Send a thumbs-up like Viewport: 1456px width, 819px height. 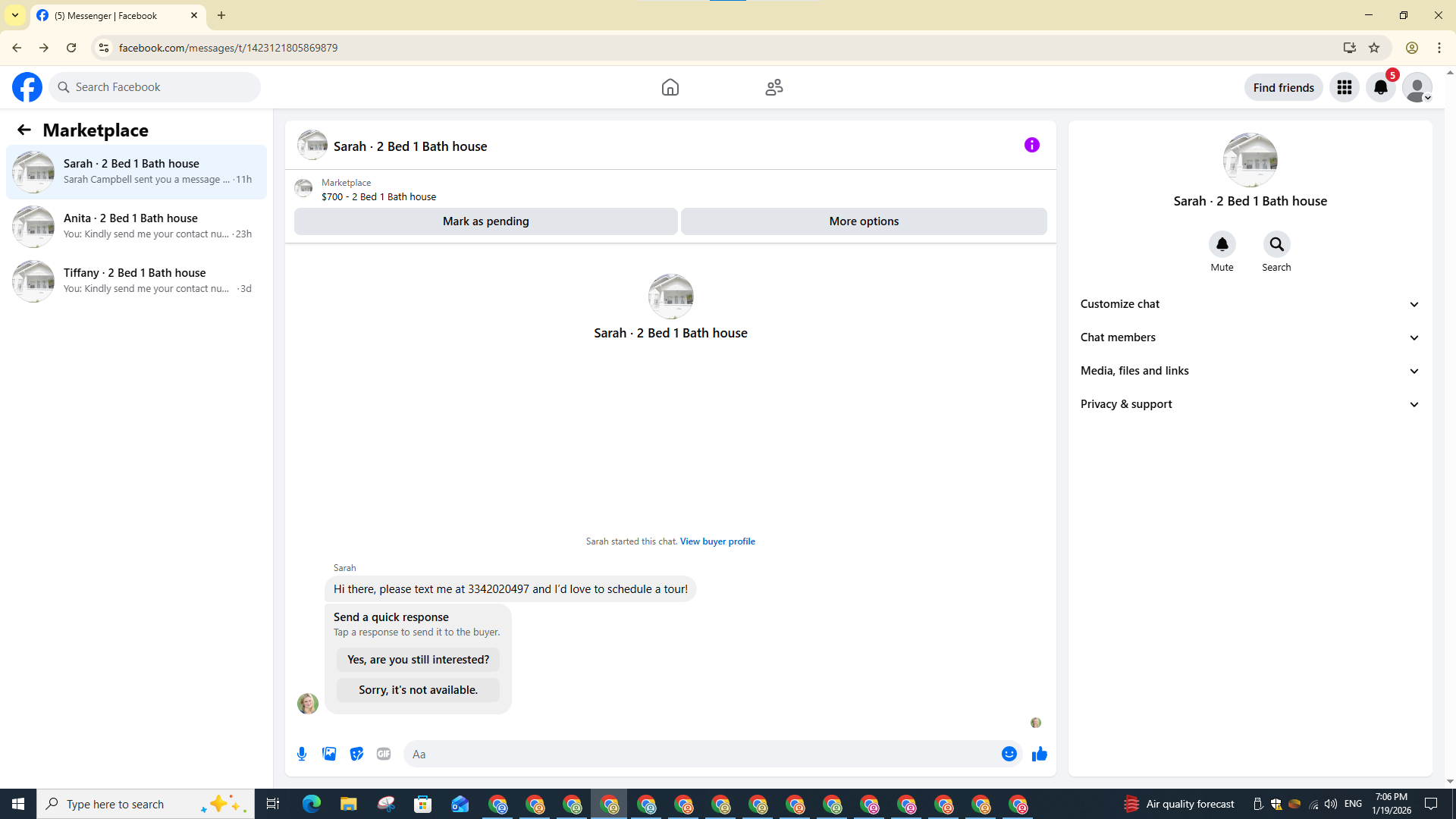coord(1039,754)
